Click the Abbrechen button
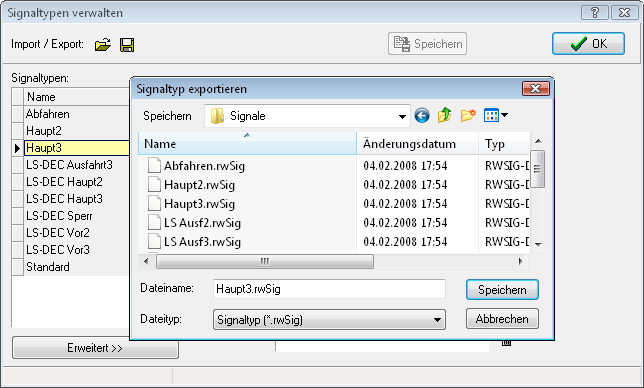The image size is (644, 388). click(502, 319)
